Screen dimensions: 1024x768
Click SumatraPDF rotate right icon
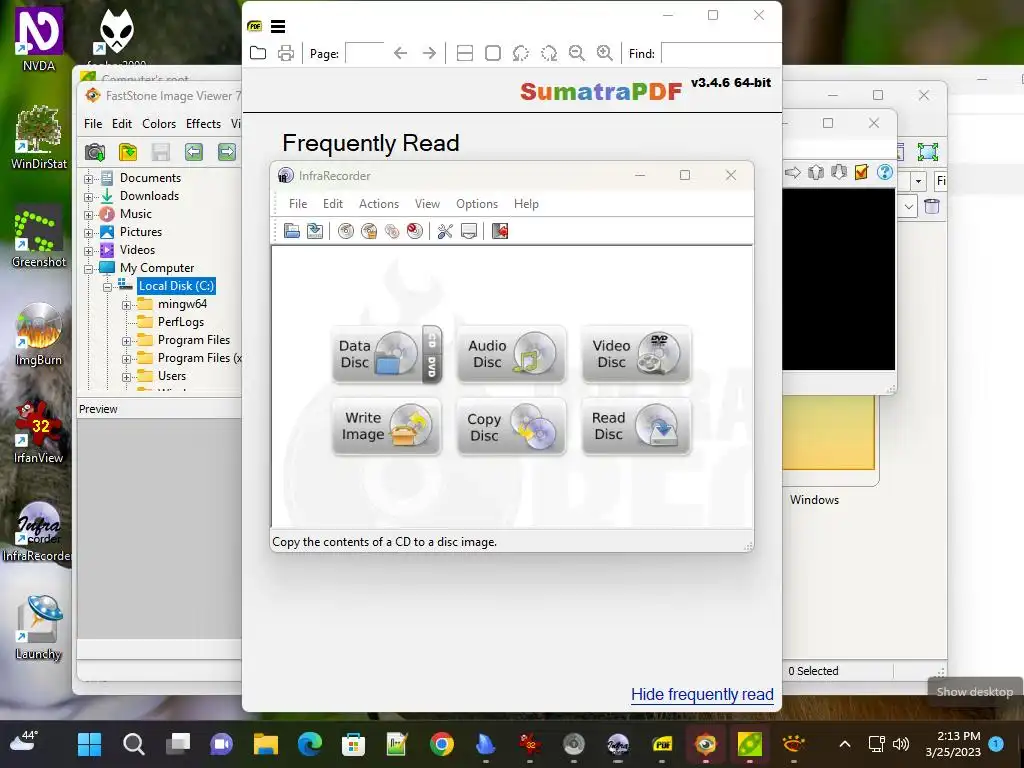pos(549,53)
